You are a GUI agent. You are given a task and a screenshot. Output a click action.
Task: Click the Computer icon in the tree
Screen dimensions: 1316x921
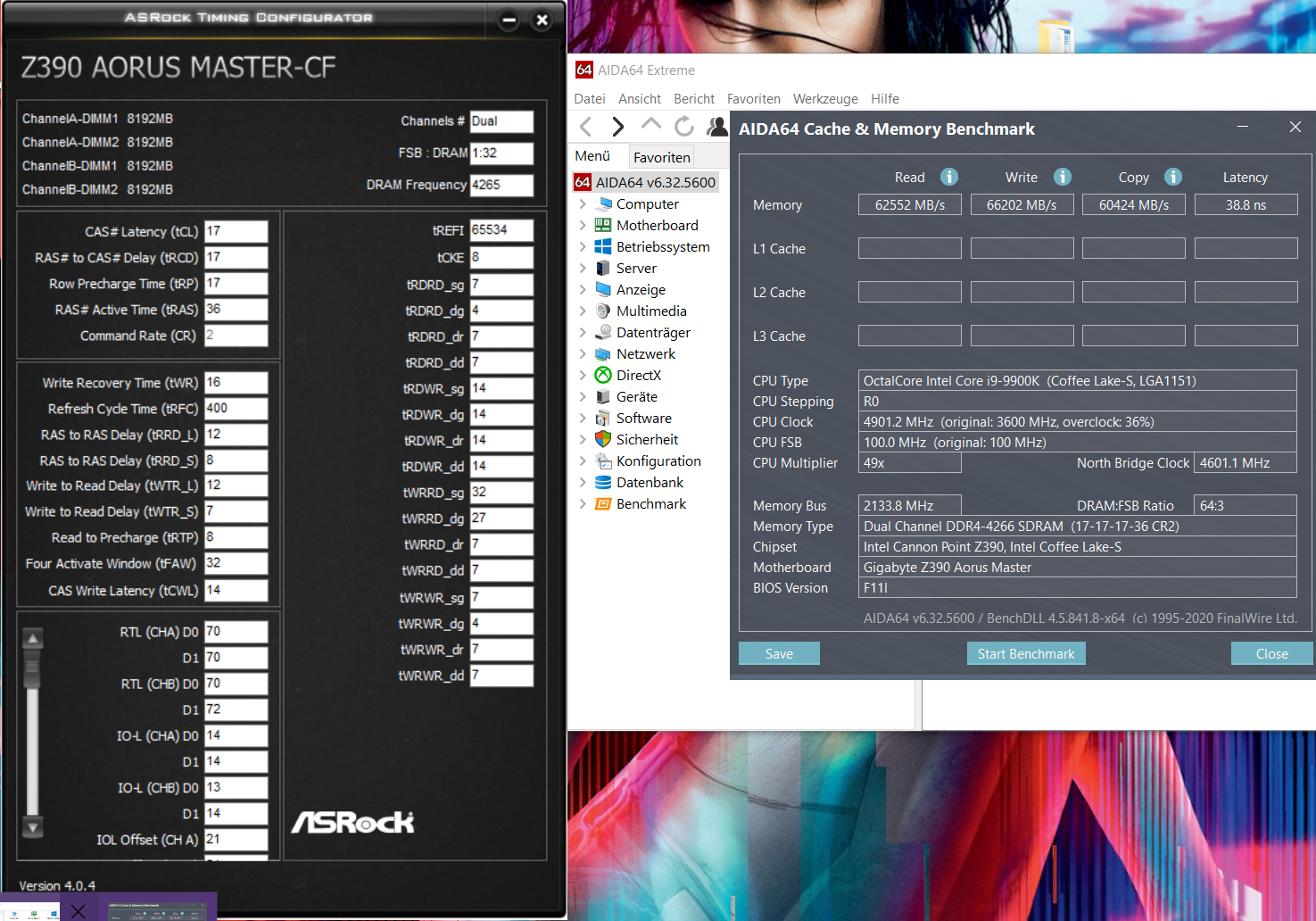tap(603, 204)
